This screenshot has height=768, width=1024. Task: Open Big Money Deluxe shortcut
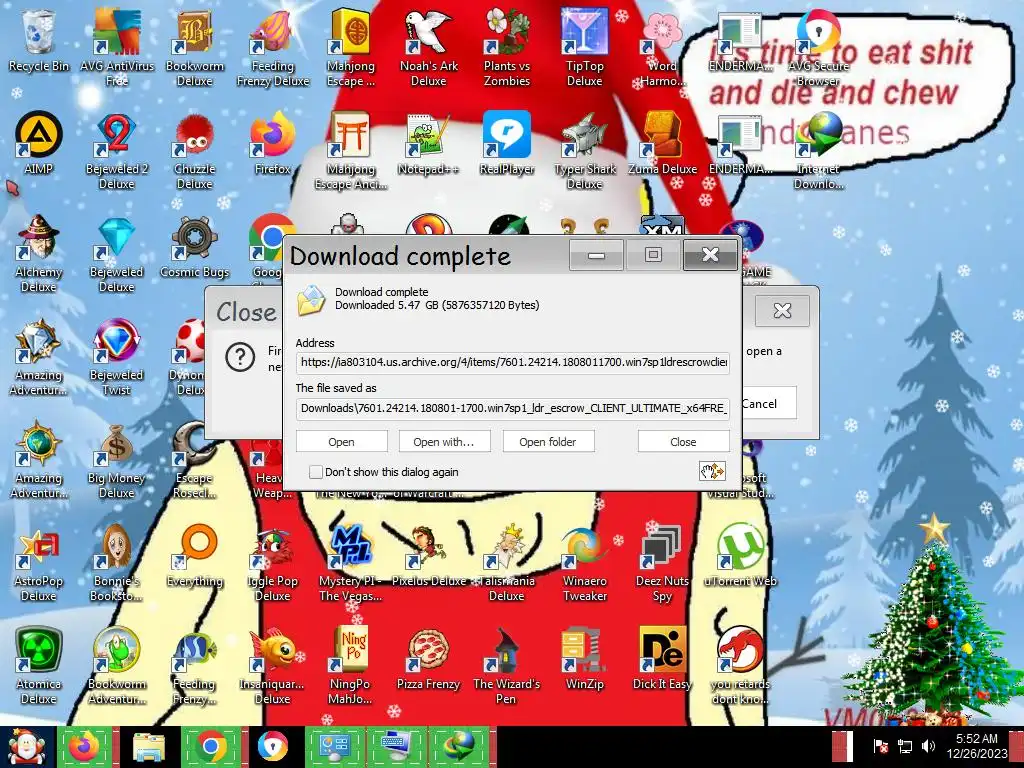117,460
